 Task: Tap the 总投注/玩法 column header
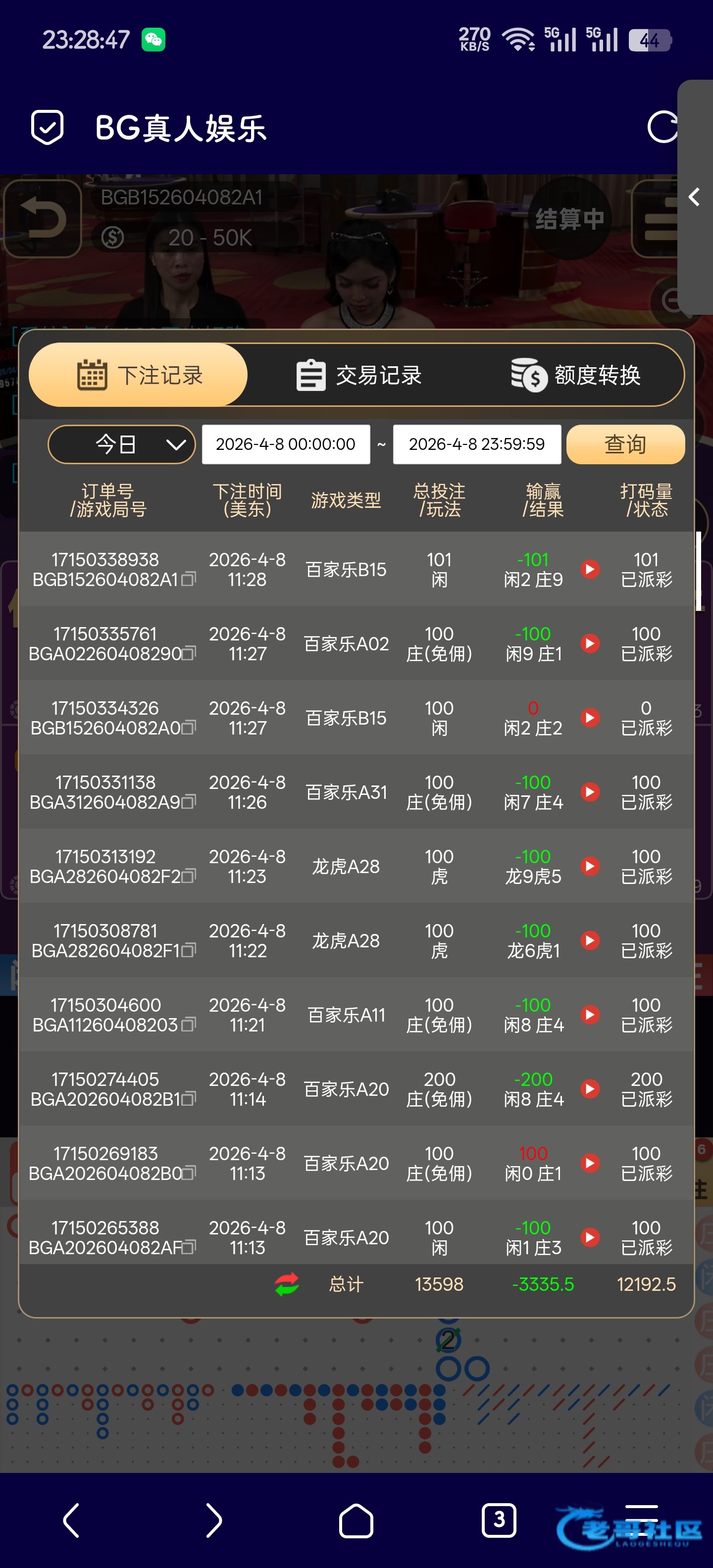(x=440, y=500)
